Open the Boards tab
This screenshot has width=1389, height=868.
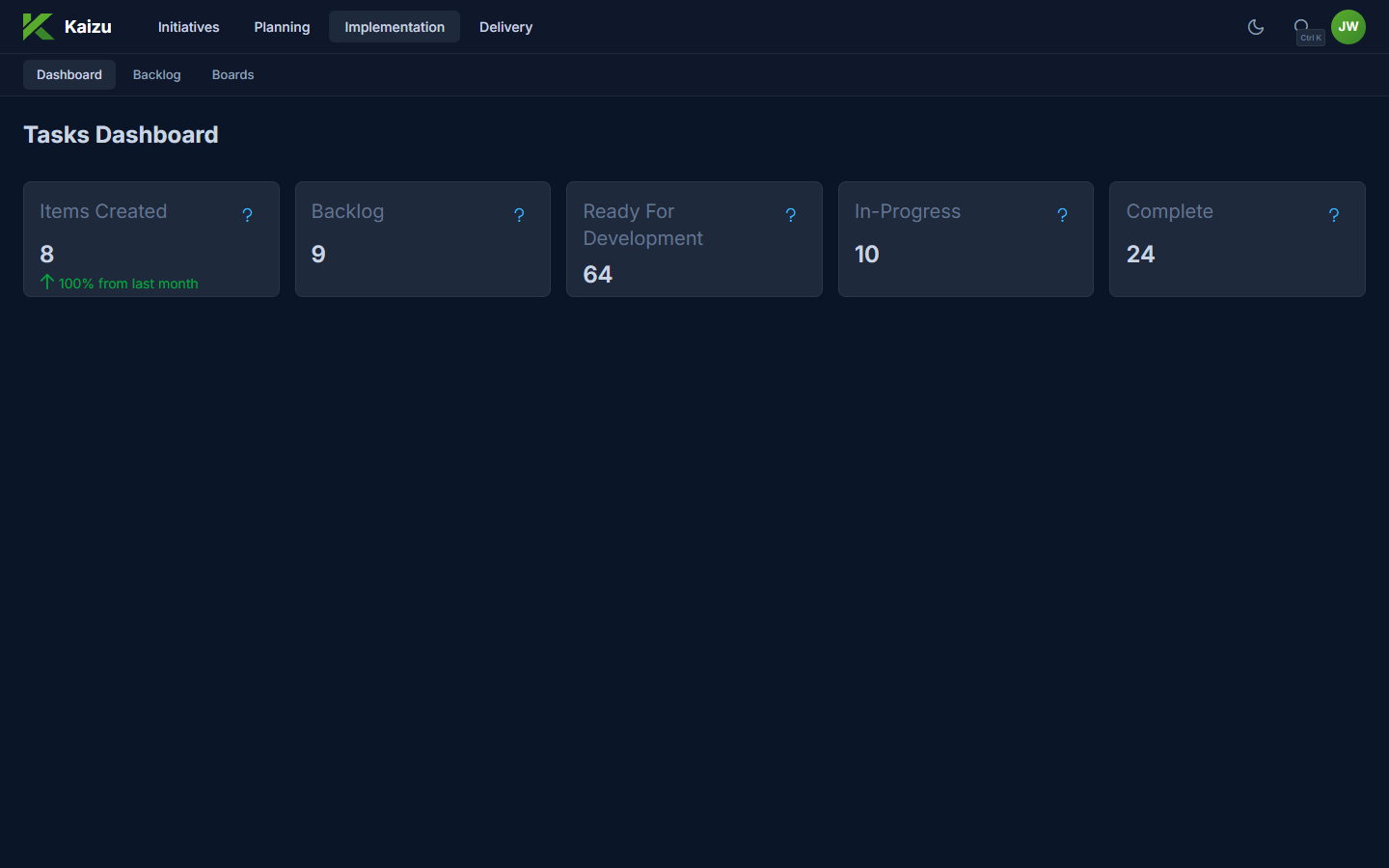pyautogui.click(x=232, y=74)
